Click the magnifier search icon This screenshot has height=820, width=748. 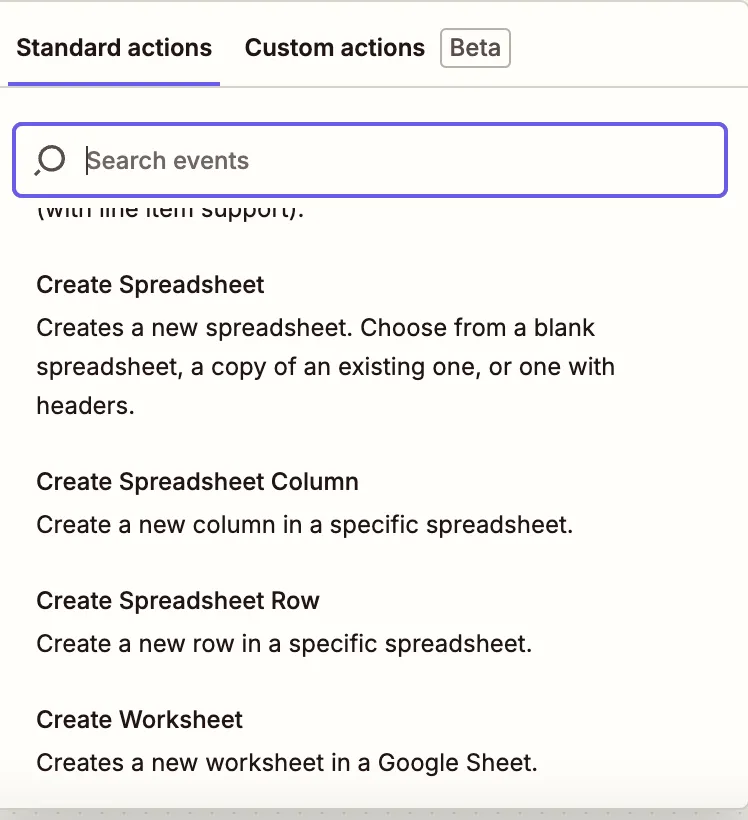(x=50, y=160)
